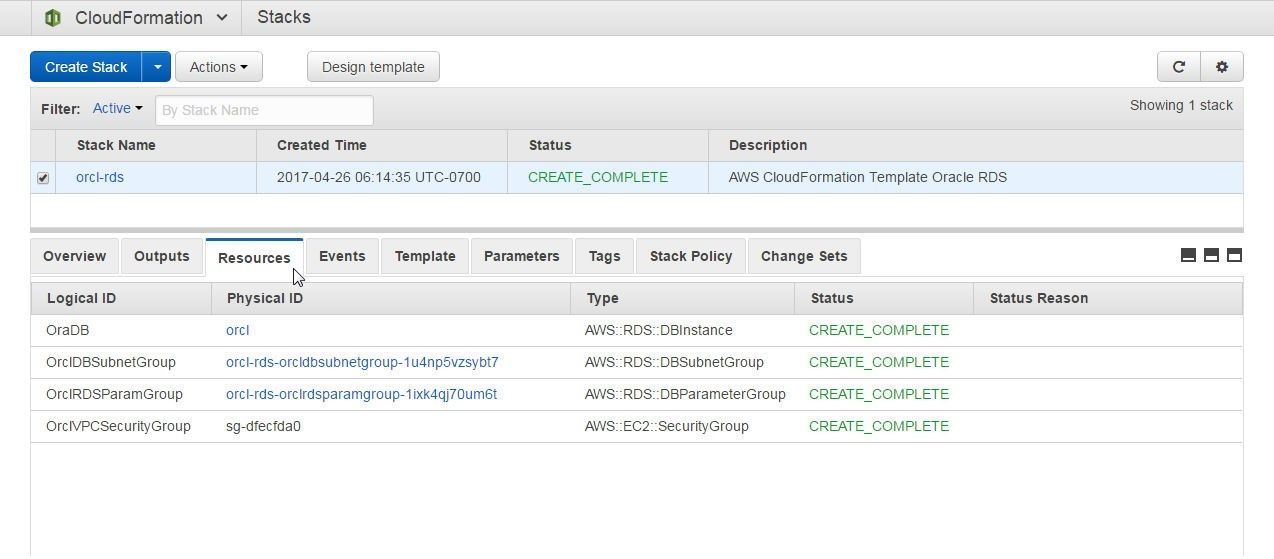This screenshot has height=559, width=1274.
Task: Click the By Stack Name filter field
Action: [264, 110]
